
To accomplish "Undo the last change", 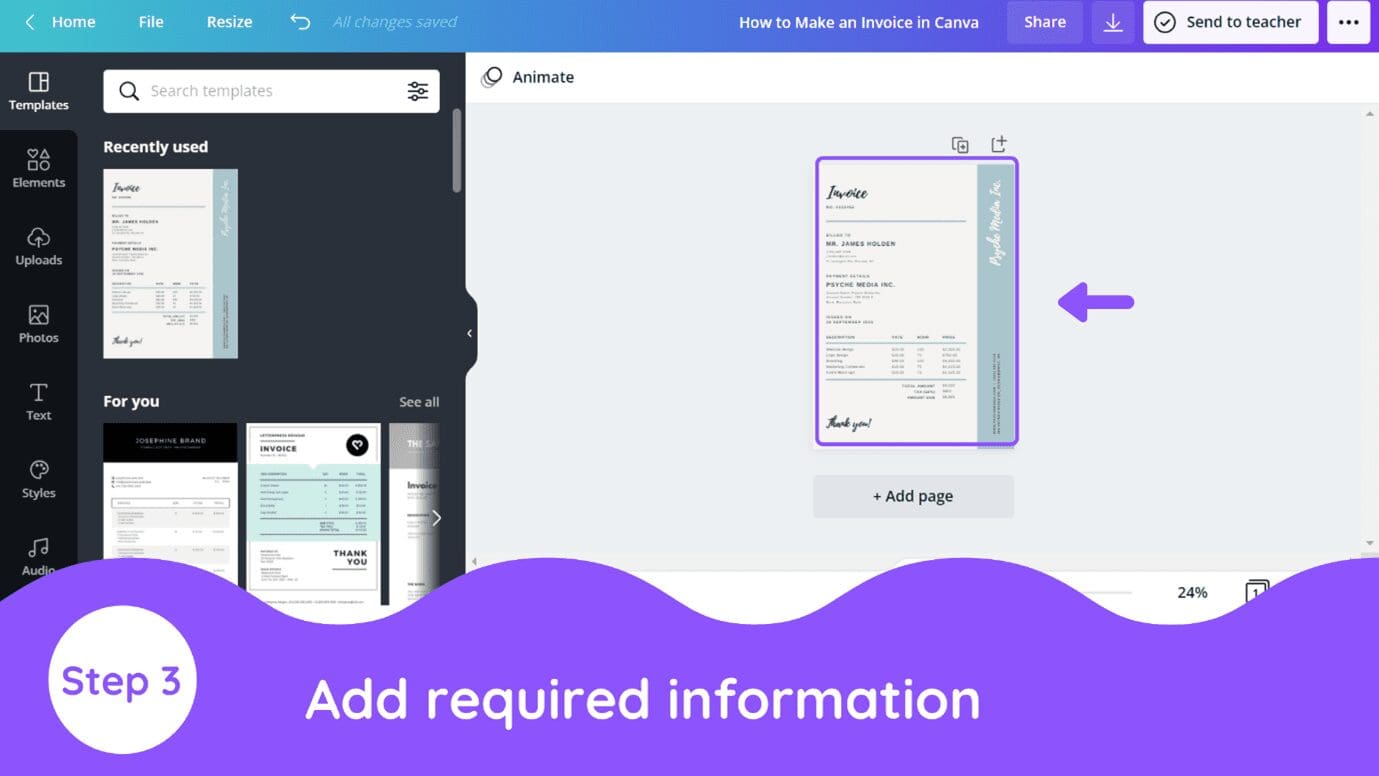I will tap(300, 22).
